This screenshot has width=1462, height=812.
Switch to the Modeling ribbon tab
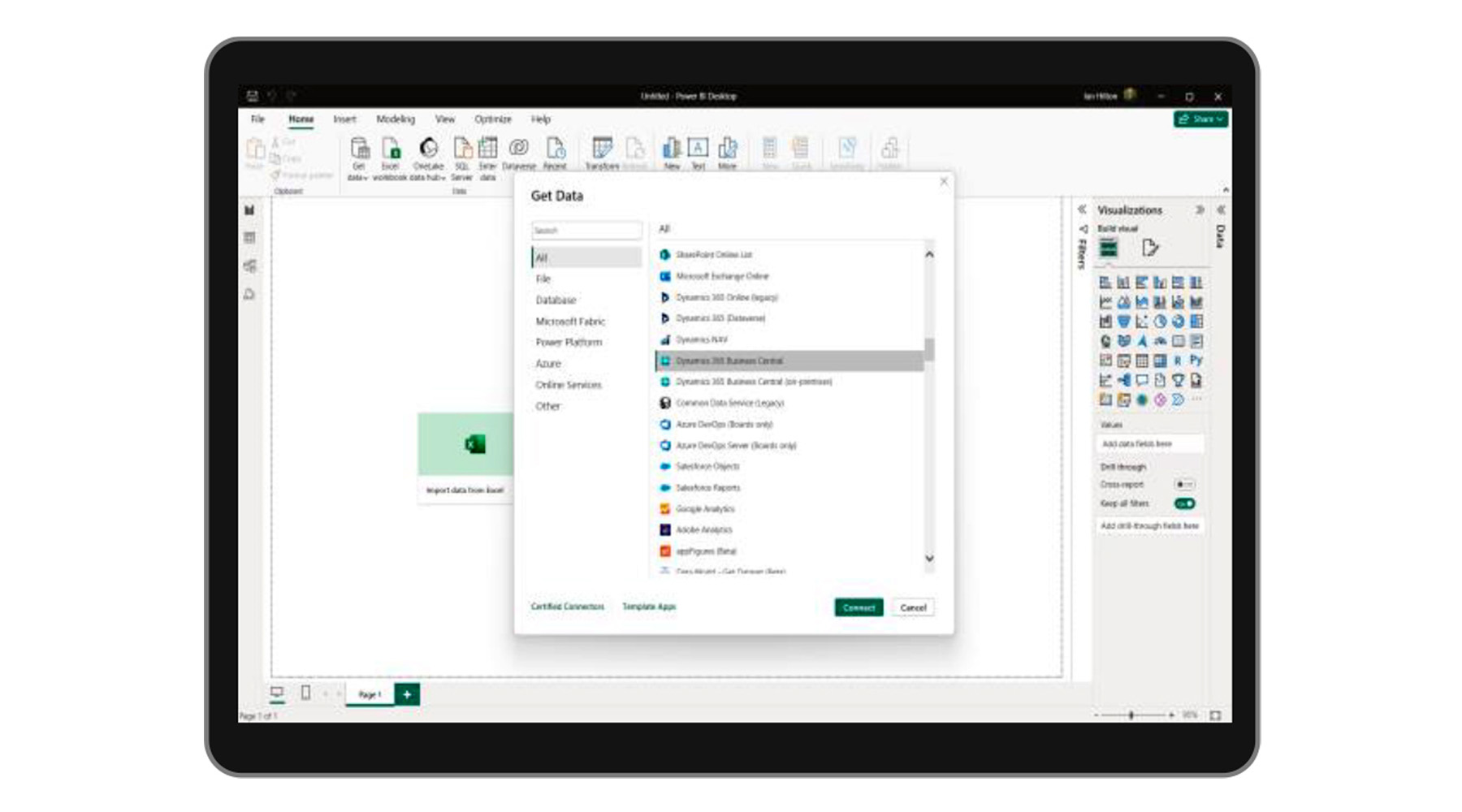pos(396,119)
